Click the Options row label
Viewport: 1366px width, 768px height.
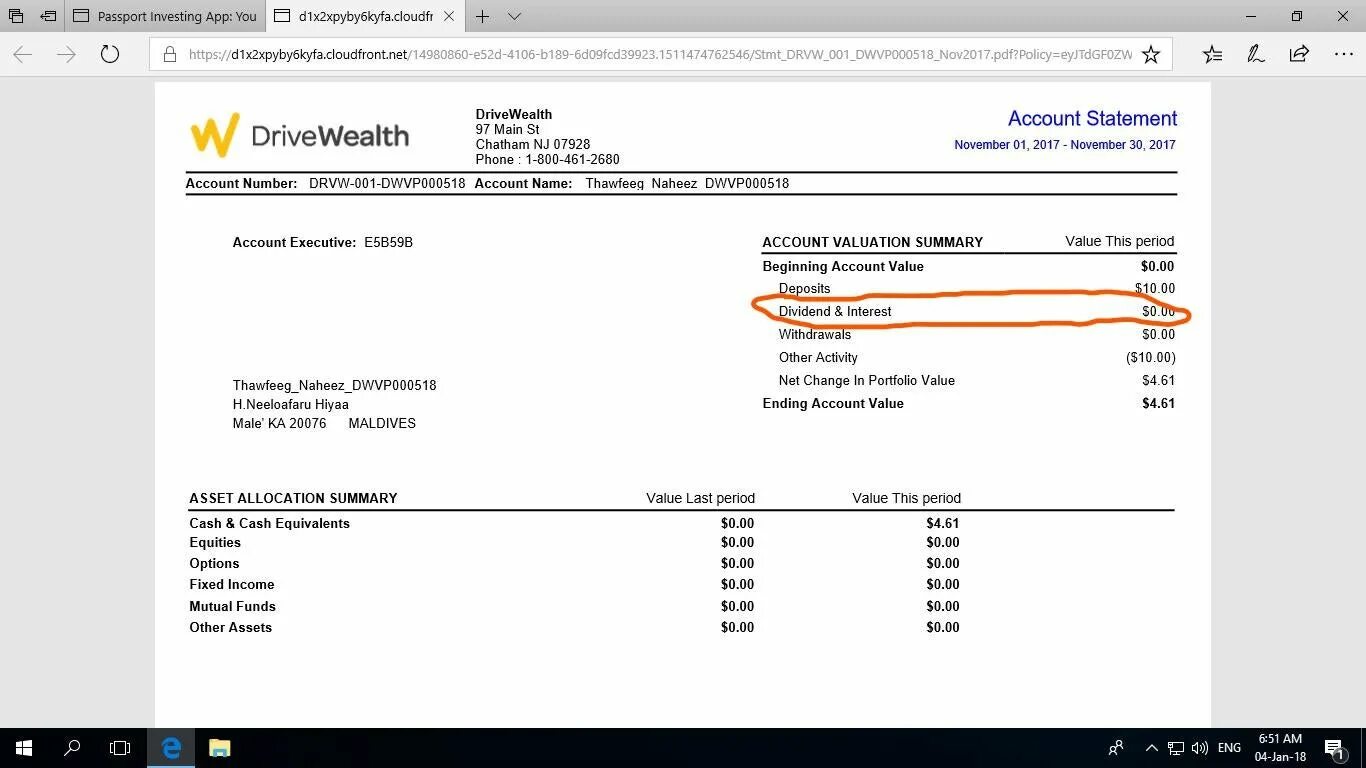click(214, 563)
